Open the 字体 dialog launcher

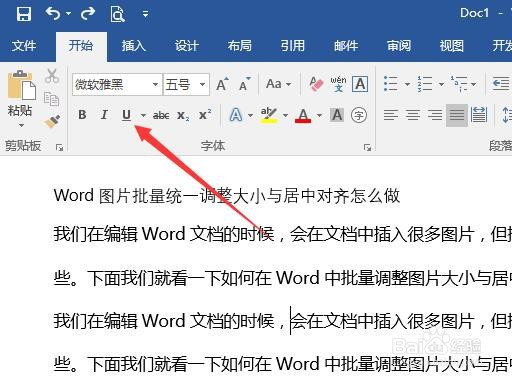[x=367, y=147]
